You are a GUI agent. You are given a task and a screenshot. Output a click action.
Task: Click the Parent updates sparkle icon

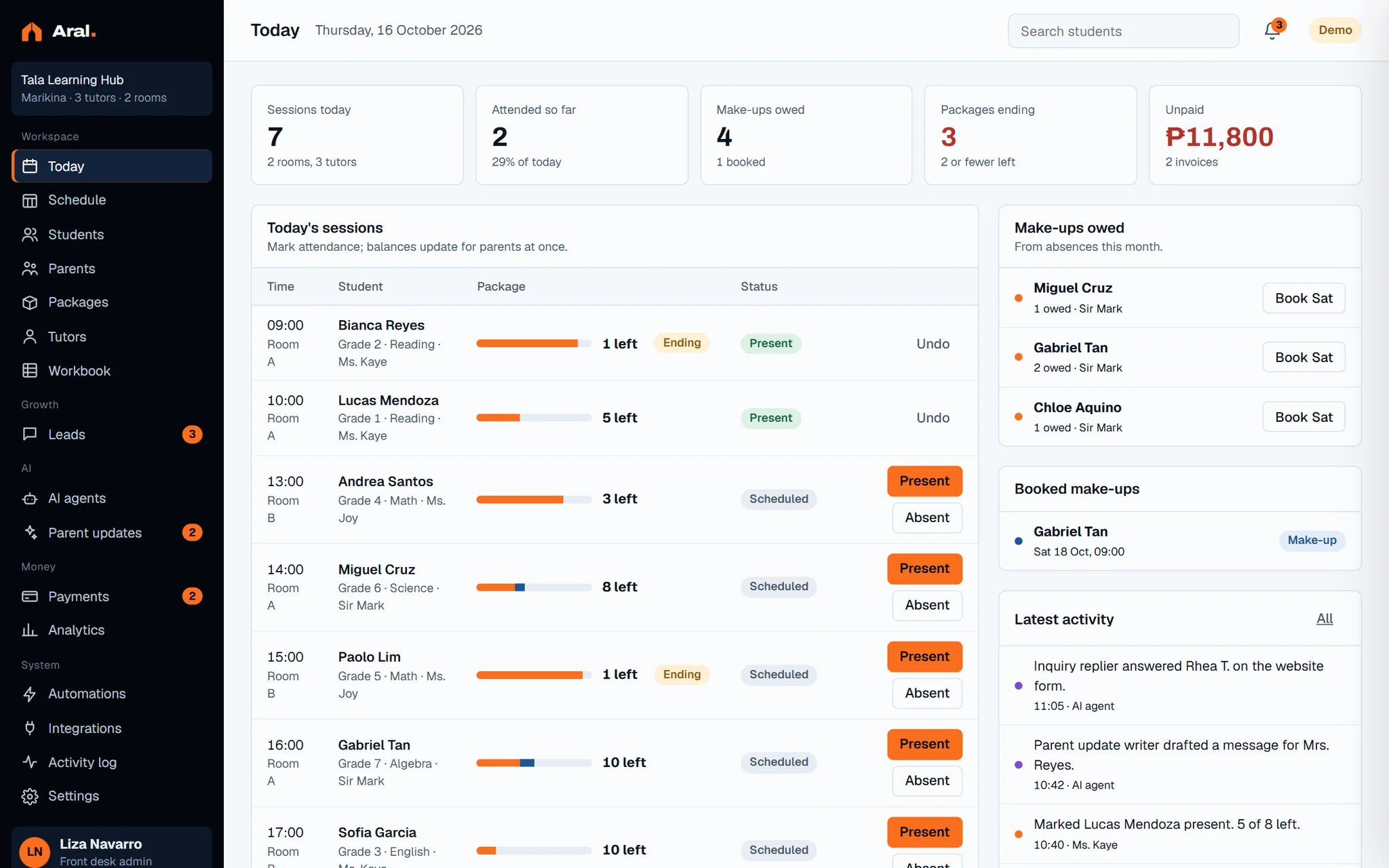[x=30, y=532]
